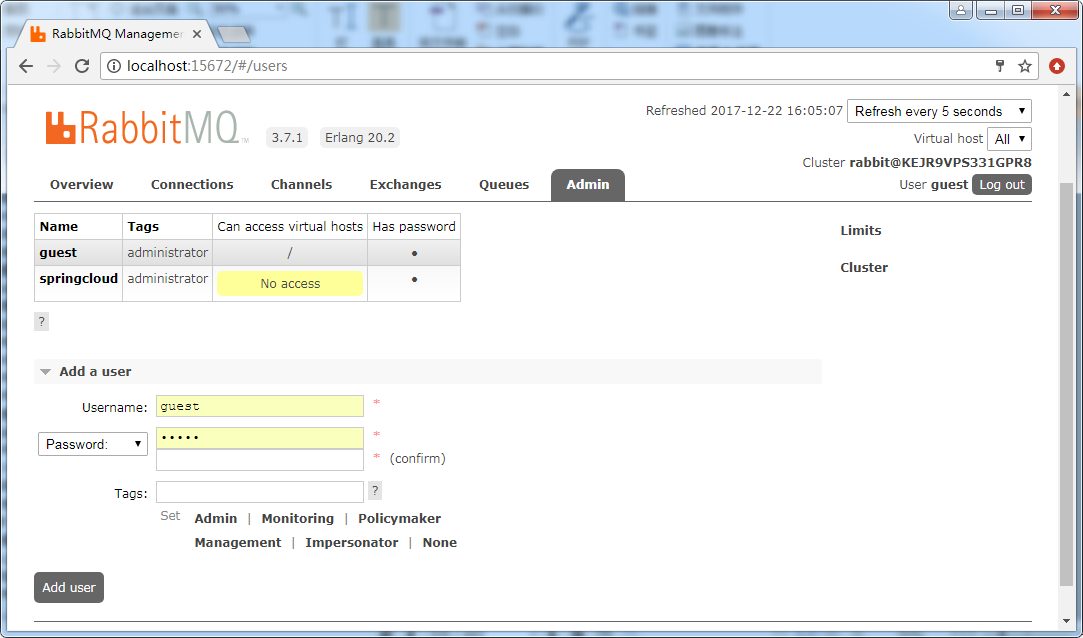Viewport: 1083px width, 638px height.
Task: Switch to the Exchanges tab
Action: 405,184
